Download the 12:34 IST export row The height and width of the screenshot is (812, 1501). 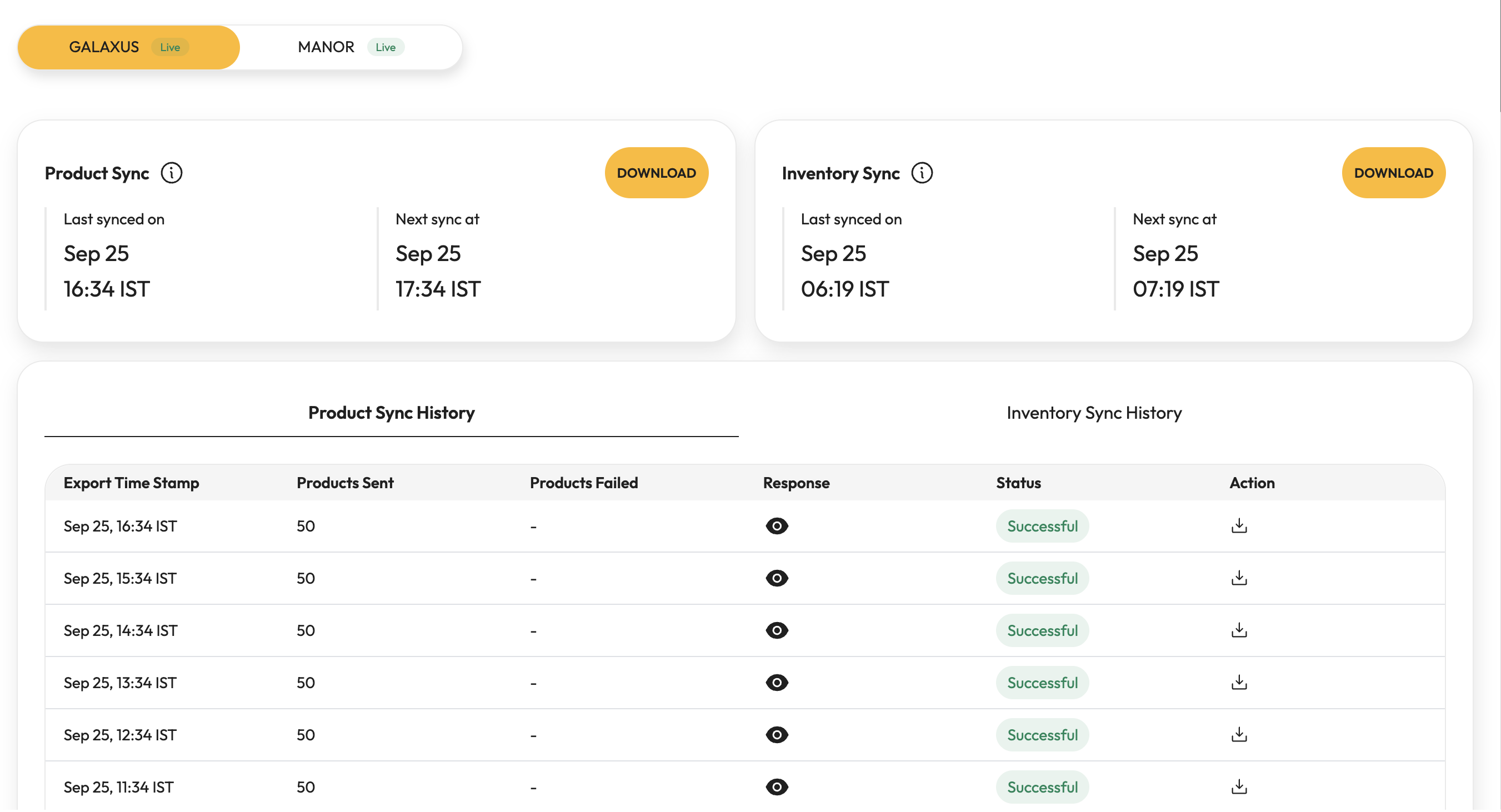[x=1239, y=735]
